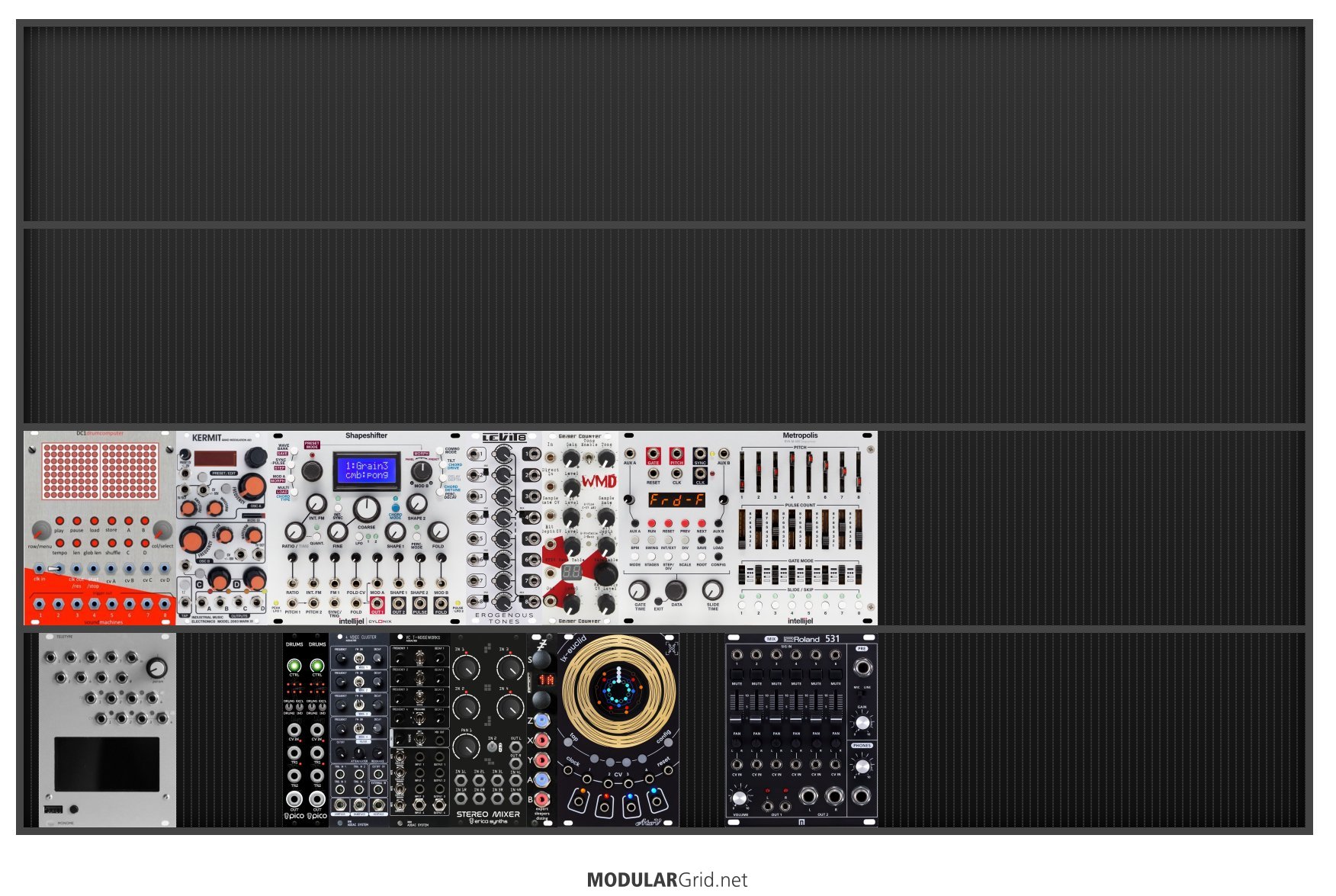Viewport: 1336px width, 896px height.
Task: Click the tempo button on DC1 drumcomputer
Action: coord(59,544)
